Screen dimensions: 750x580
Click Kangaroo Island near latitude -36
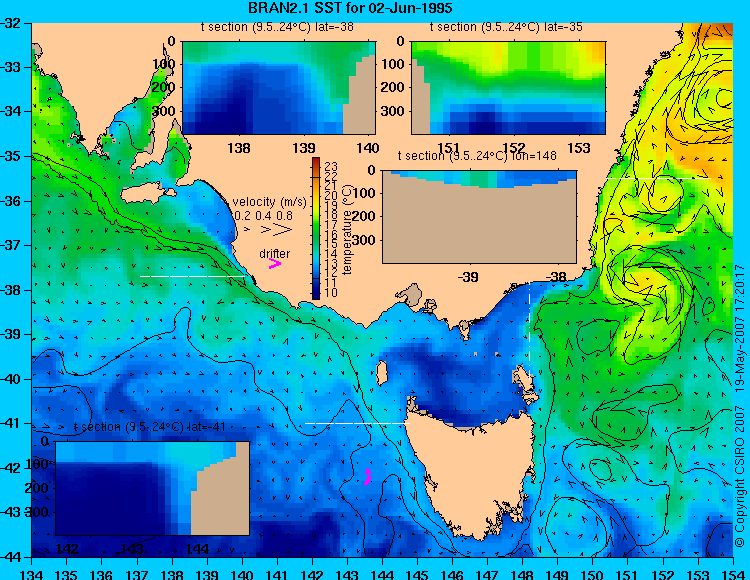(147, 194)
